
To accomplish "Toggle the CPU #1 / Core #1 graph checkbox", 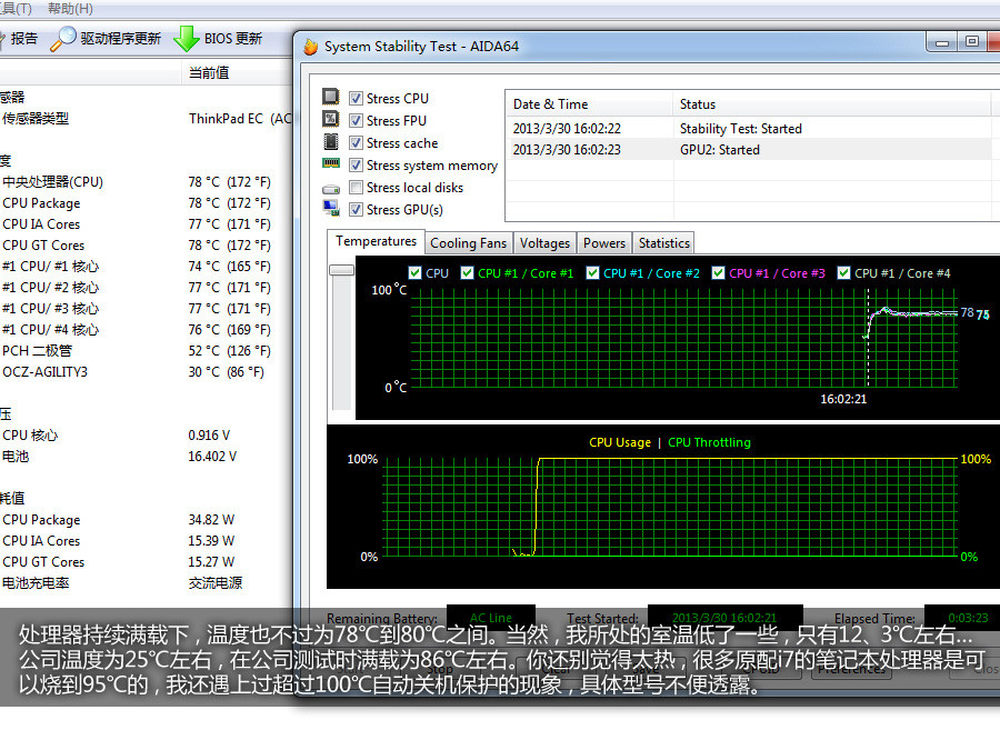I will coord(467,273).
